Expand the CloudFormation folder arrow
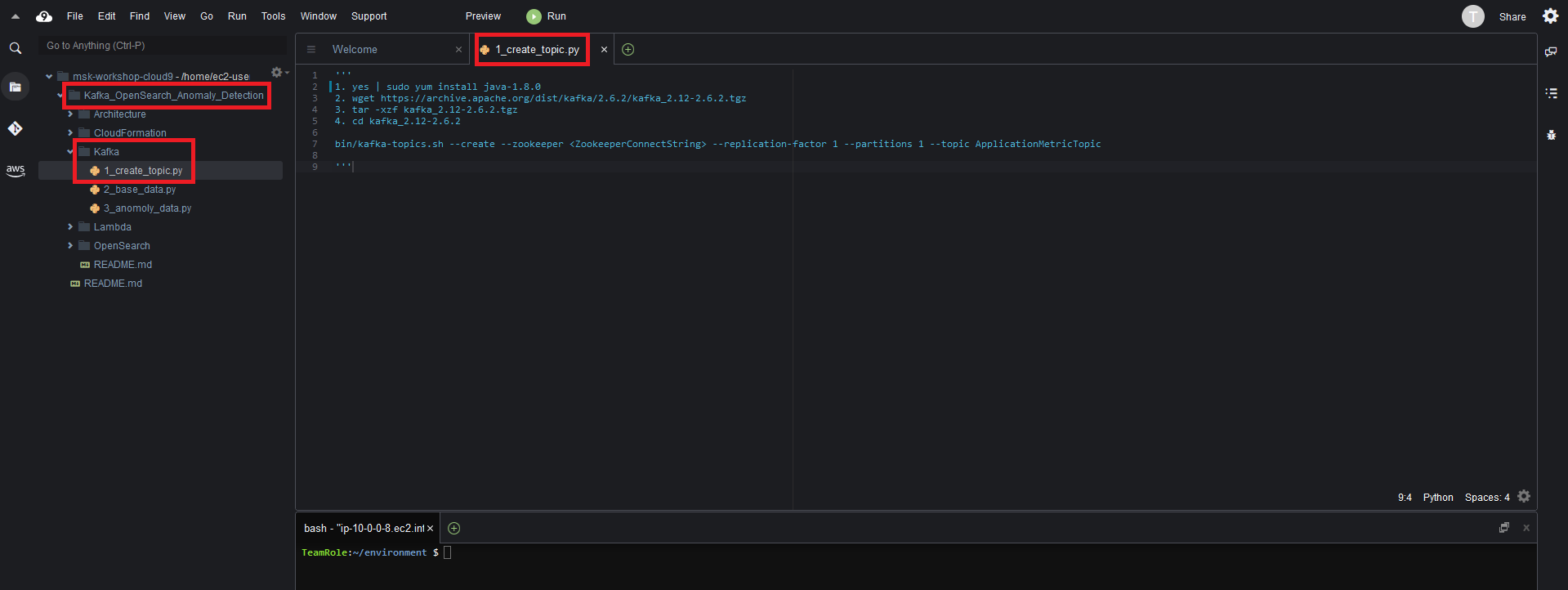Viewport: 1568px width, 590px height. click(x=70, y=133)
